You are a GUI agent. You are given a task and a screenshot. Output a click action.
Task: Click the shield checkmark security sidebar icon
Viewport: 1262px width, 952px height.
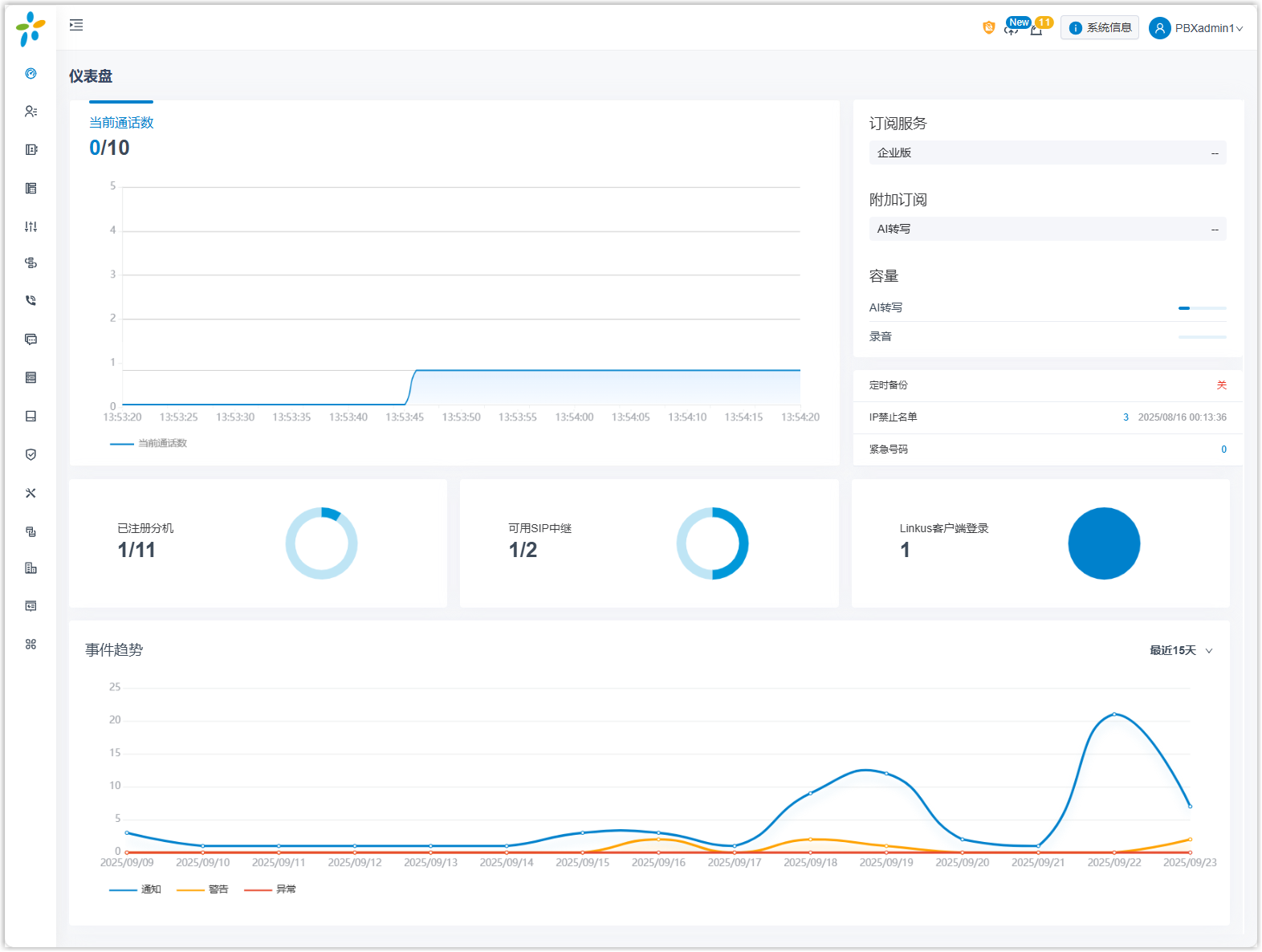pyautogui.click(x=31, y=454)
